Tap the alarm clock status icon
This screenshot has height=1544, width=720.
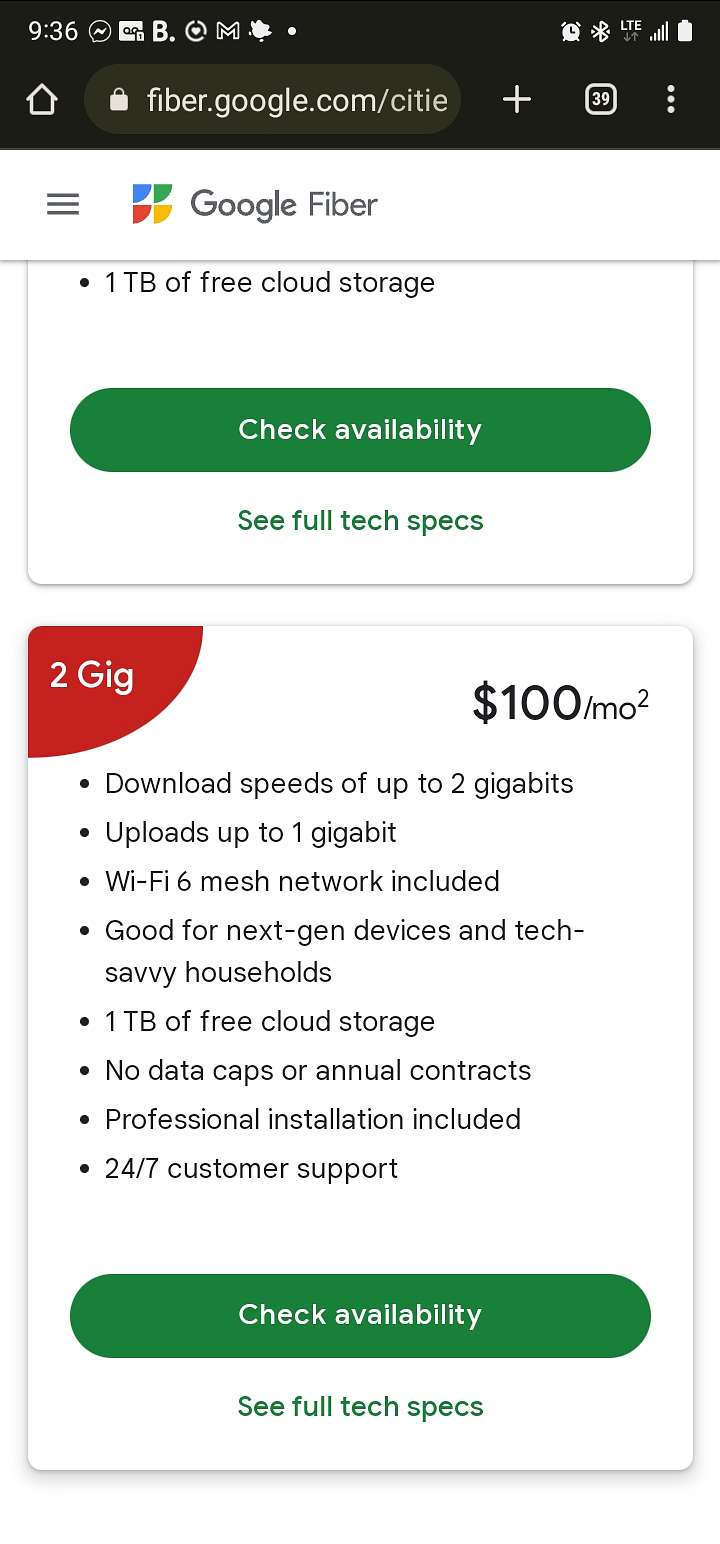[x=571, y=31]
